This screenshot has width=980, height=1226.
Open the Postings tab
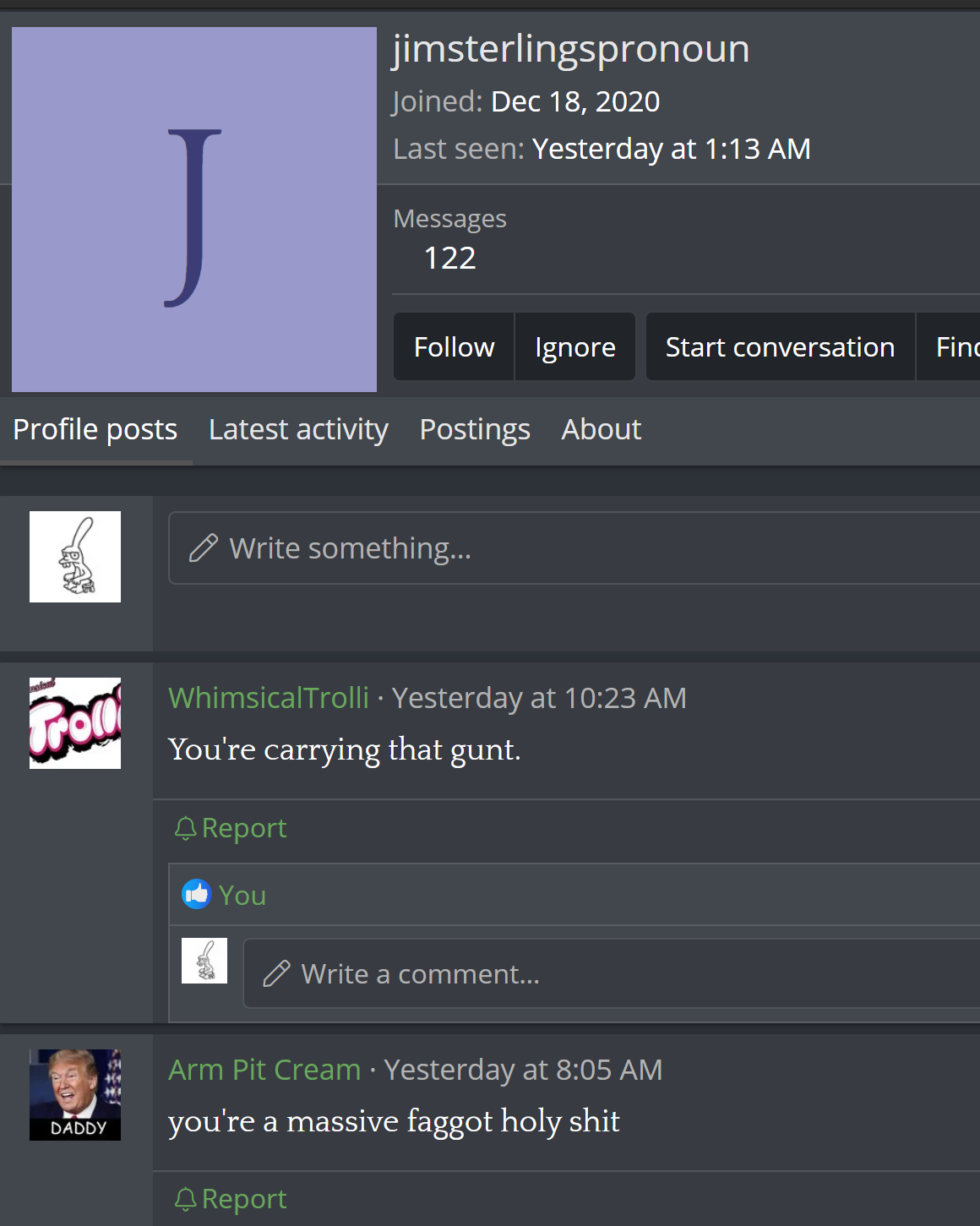[475, 429]
